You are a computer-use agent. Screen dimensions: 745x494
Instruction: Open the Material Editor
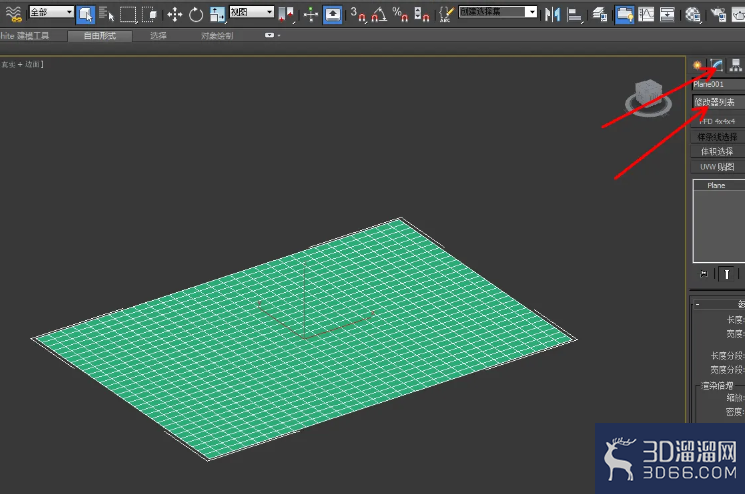(692, 14)
